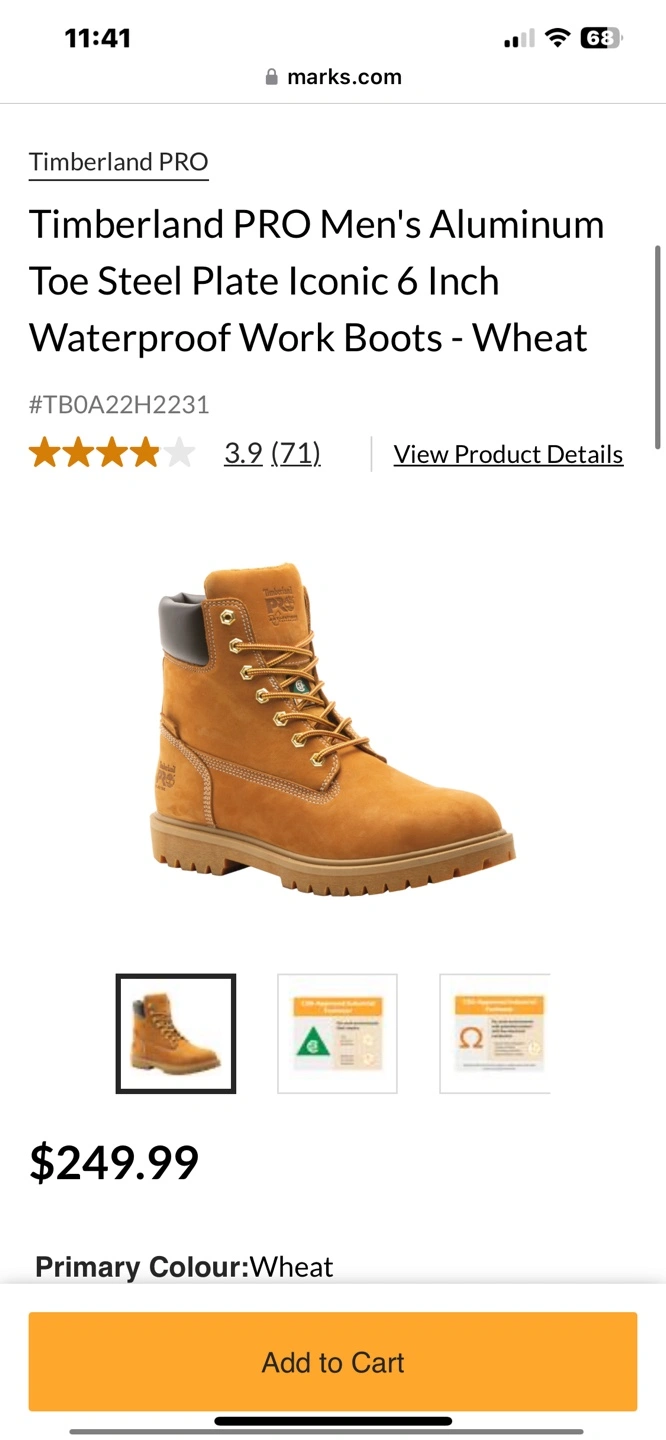Tap the battery level indicator
The width and height of the screenshot is (666, 1440).
601,38
